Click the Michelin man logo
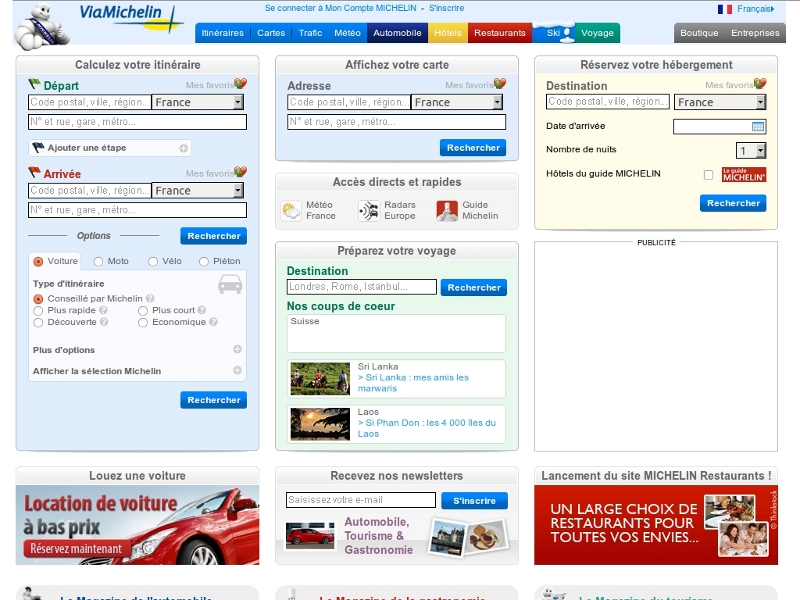800x600 pixels. point(42,25)
